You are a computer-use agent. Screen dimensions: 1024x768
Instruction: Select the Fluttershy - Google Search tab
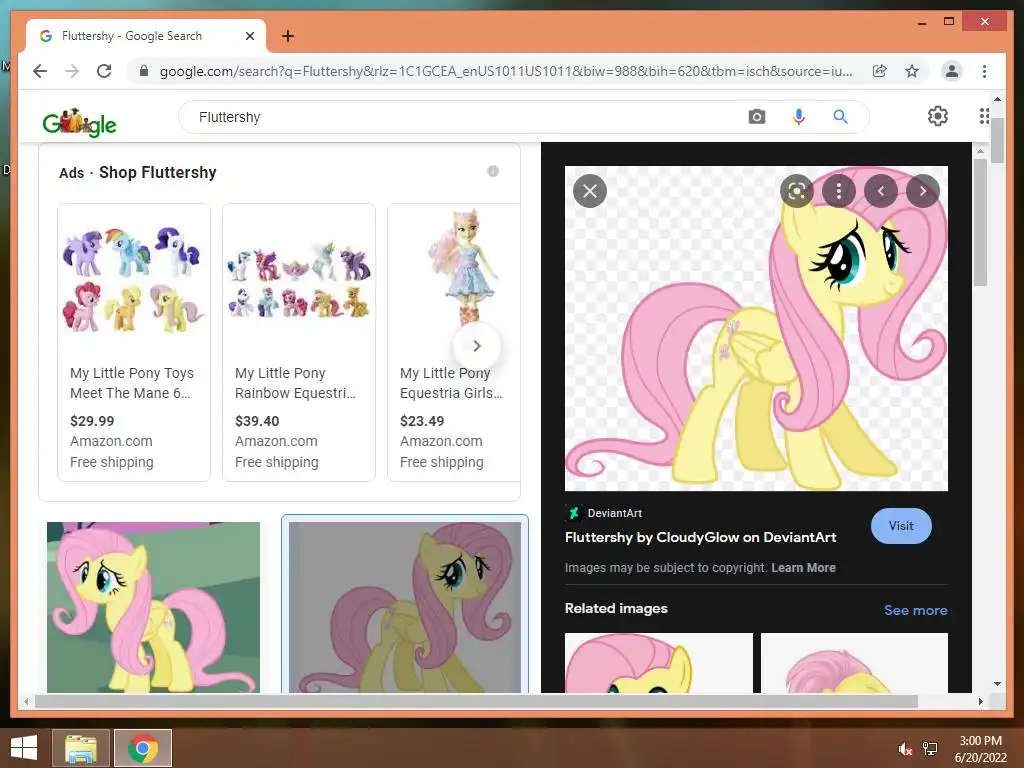[x=146, y=36]
